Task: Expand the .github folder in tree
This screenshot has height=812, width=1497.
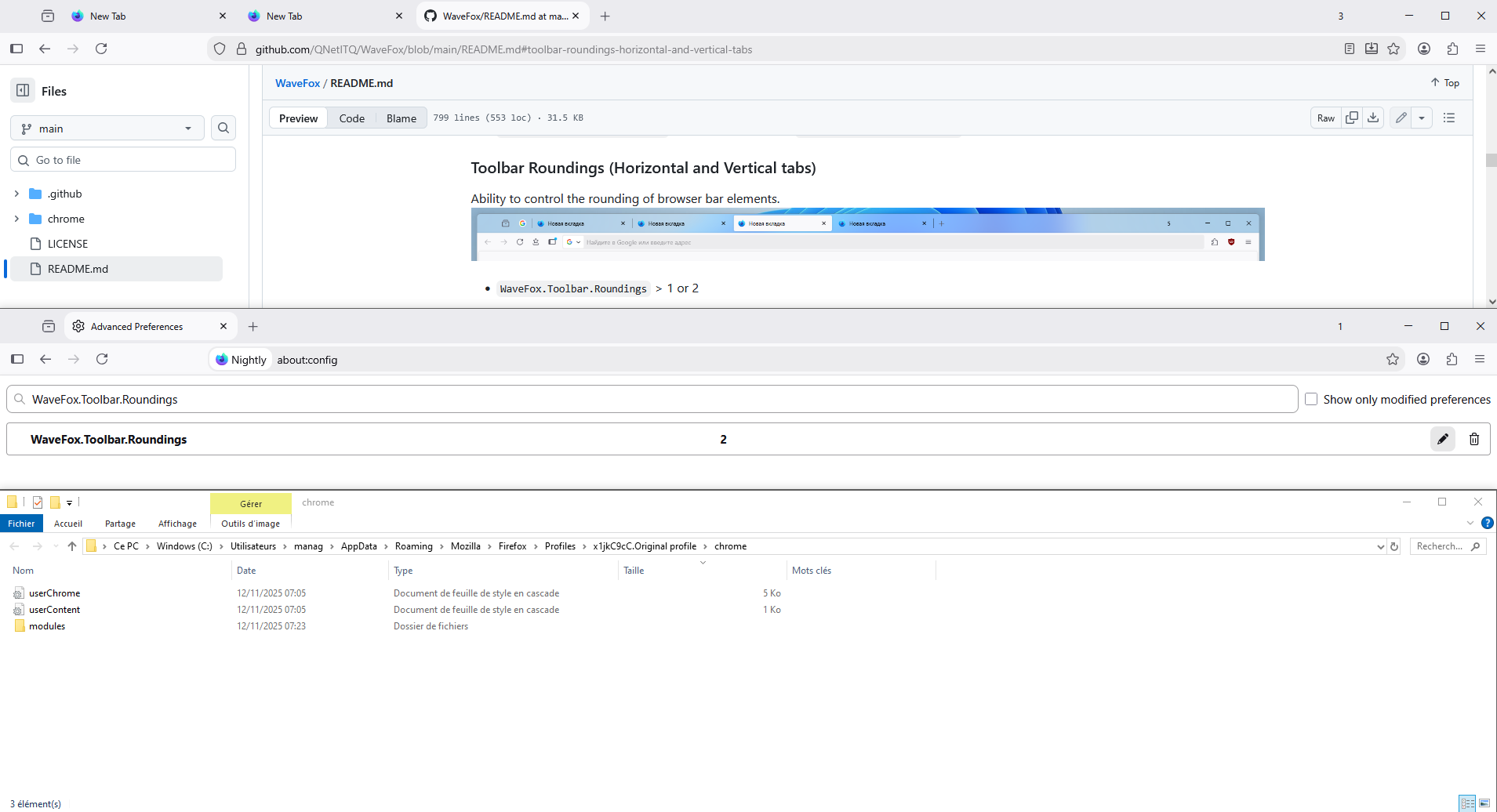Action: point(16,194)
